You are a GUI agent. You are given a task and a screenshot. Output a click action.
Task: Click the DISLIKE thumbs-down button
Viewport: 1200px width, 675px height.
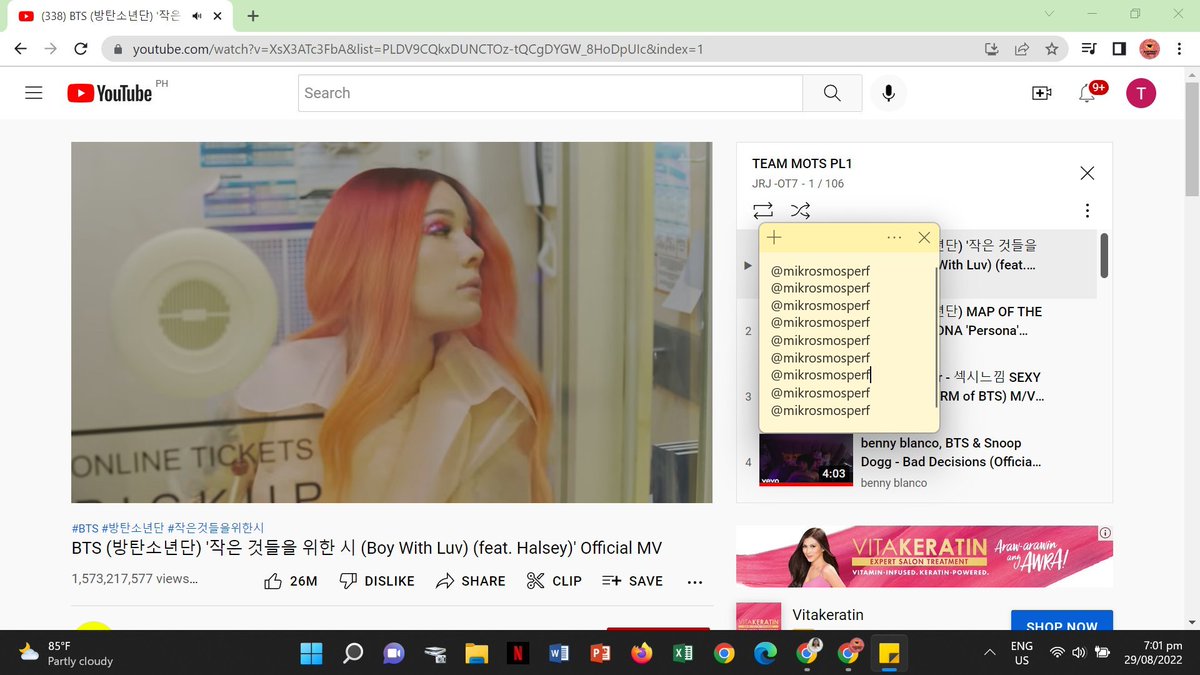pos(376,581)
